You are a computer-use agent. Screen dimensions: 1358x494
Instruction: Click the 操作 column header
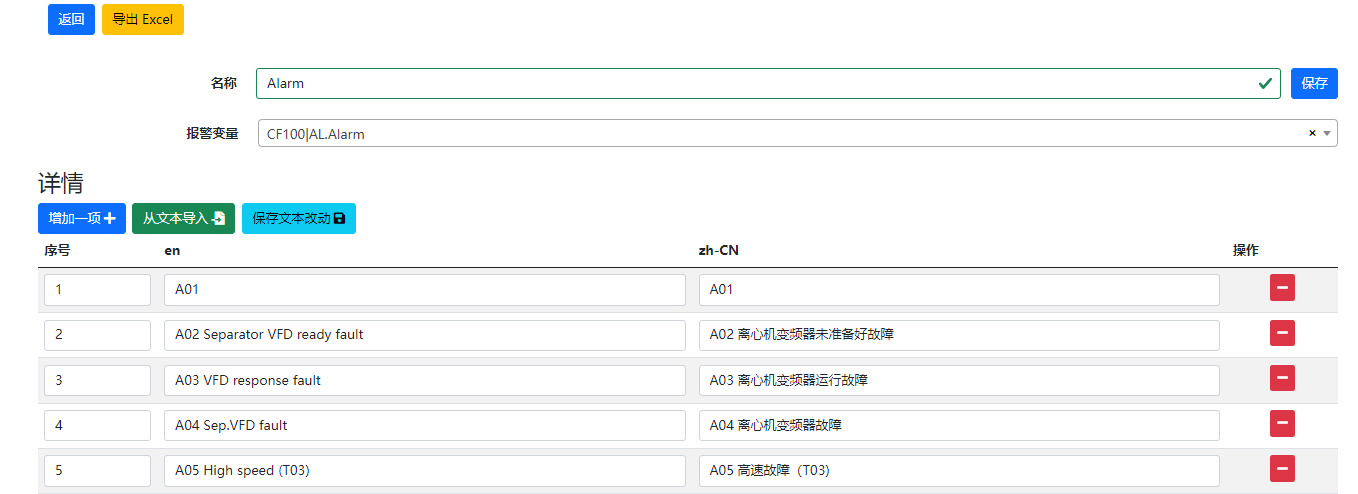[1246, 251]
